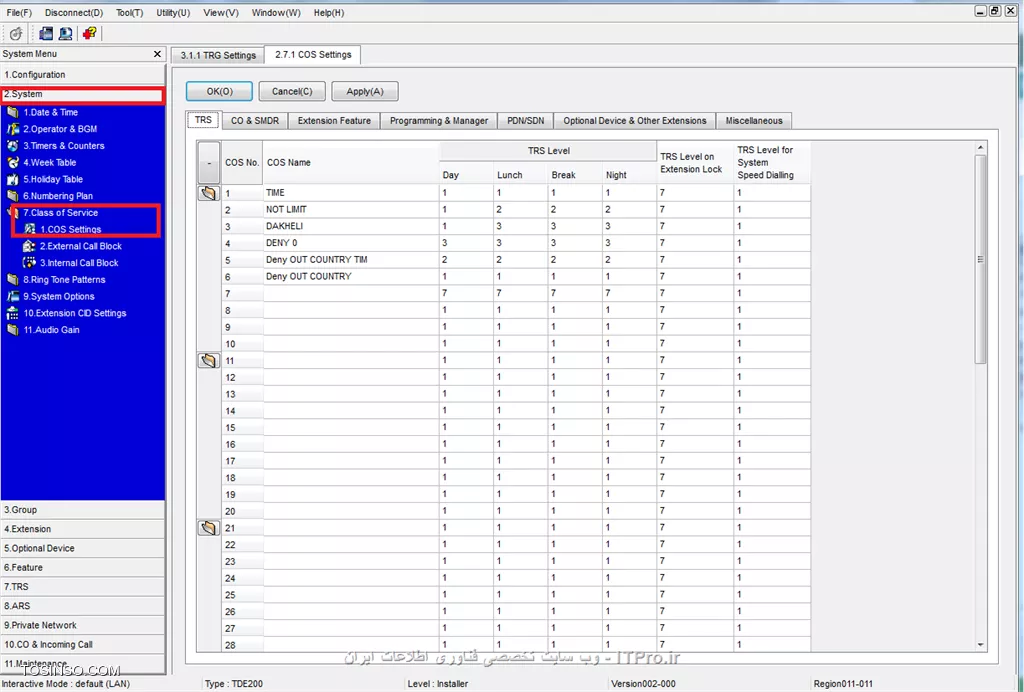1024x692 pixels.
Task: Click the Apply(A) button
Action: tap(364, 91)
